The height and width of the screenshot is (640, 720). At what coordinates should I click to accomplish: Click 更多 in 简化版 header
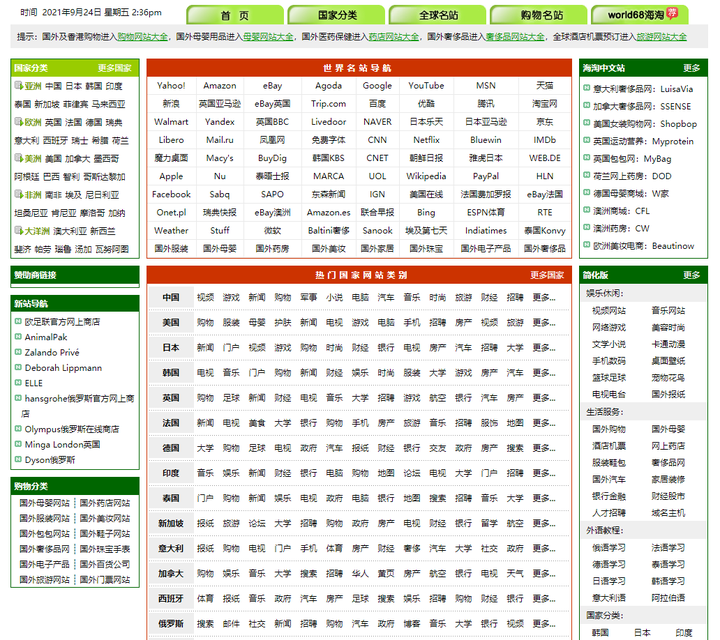pyautogui.click(x=691, y=275)
